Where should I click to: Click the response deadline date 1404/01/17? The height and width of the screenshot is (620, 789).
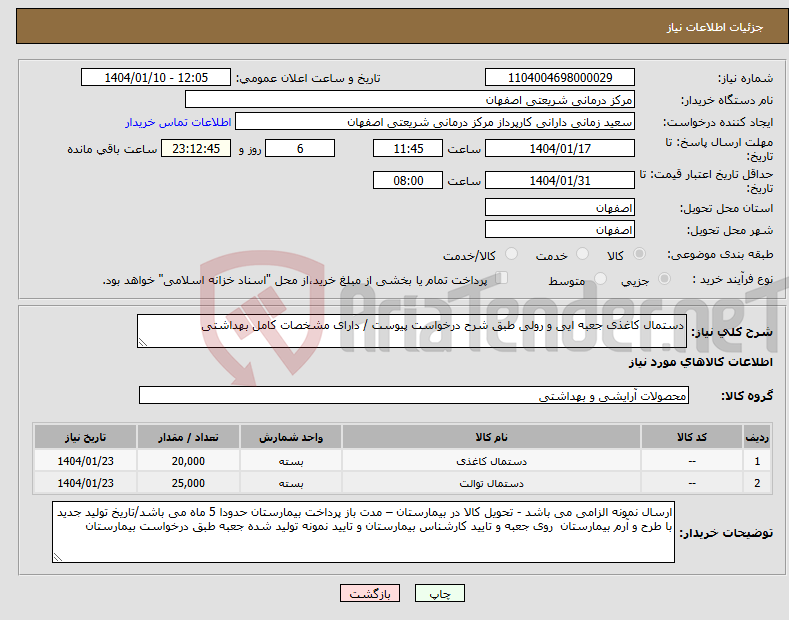tap(560, 148)
